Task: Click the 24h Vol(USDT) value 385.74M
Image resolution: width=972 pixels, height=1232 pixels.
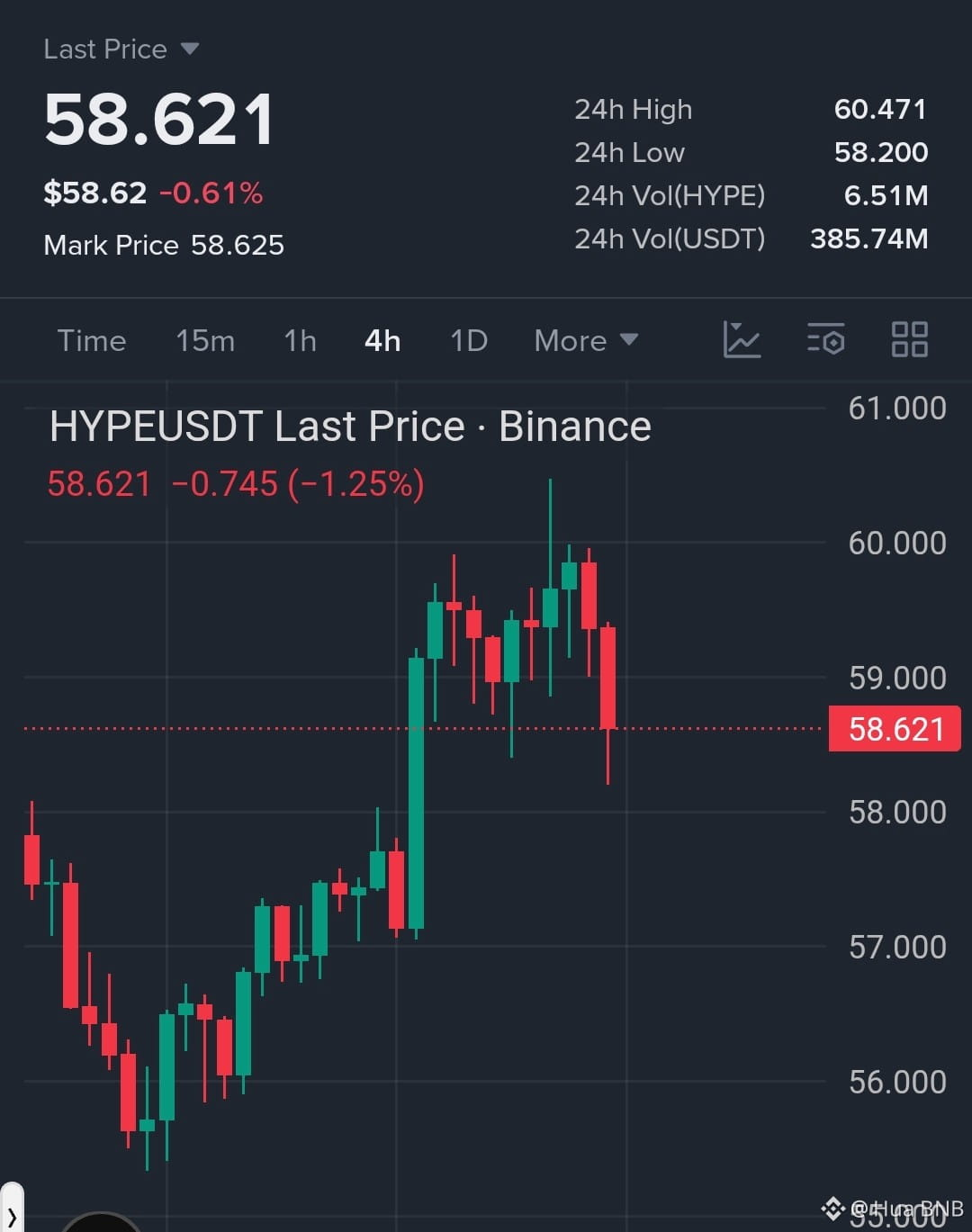Action: tap(869, 238)
